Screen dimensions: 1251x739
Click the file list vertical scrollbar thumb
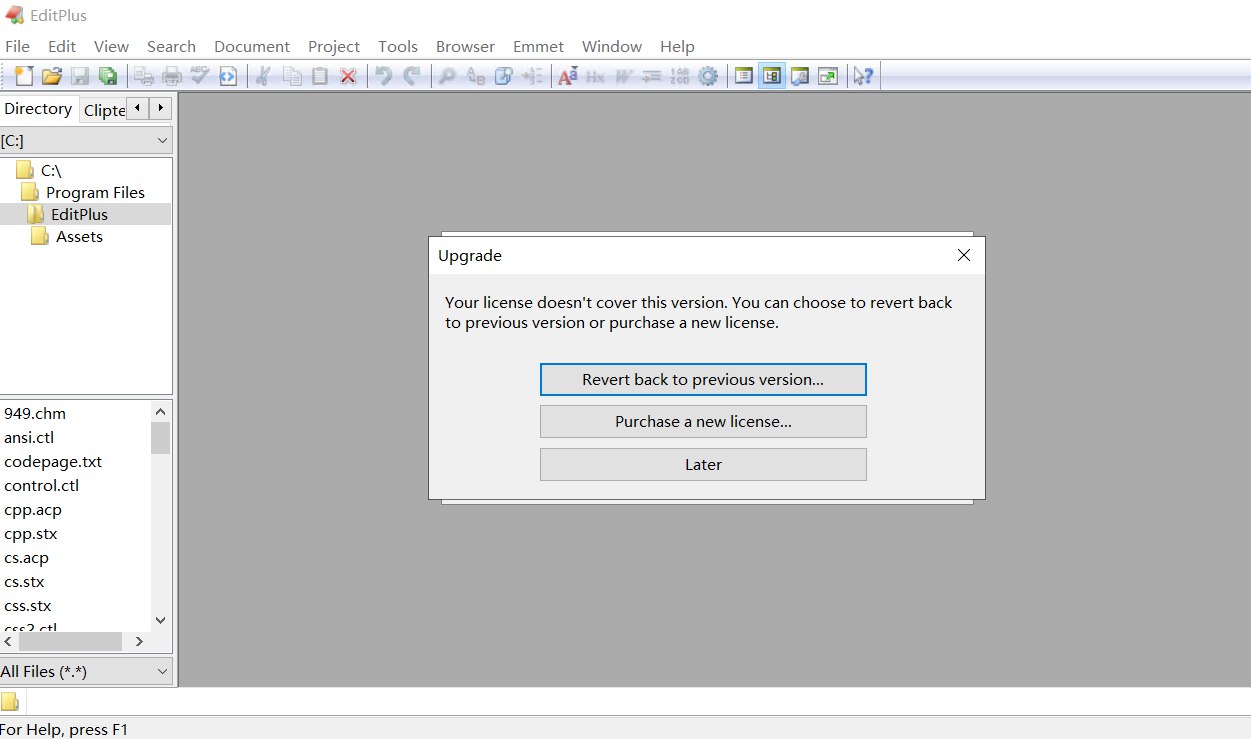(x=161, y=438)
